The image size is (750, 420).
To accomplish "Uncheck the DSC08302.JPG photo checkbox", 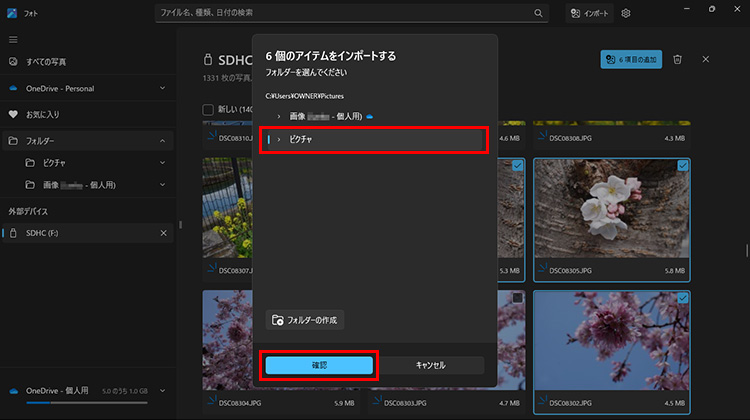I will click(682, 298).
